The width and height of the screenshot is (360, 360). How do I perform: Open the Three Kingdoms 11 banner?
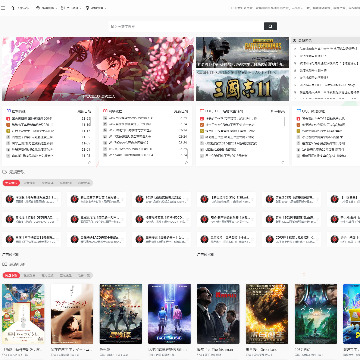click(x=242, y=85)
